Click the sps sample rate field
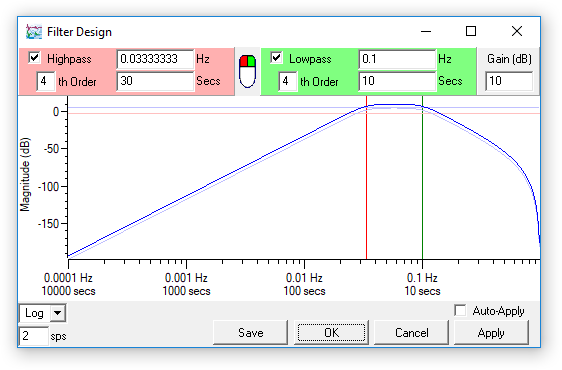The width and height of the screenshot is (562, 370). [x=34, y=336]
